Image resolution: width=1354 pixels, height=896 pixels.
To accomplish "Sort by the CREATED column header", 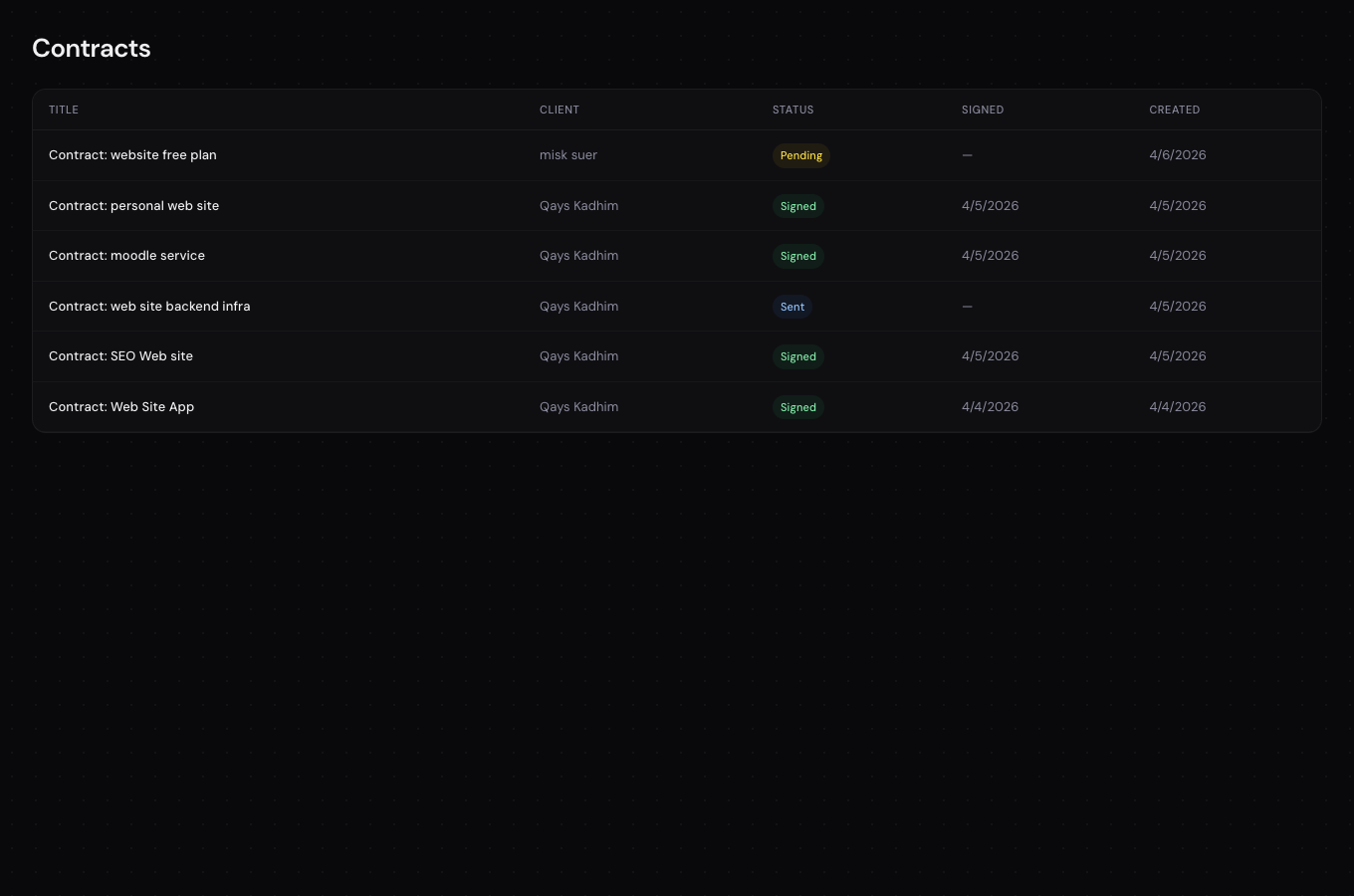I will (1175, 110).
